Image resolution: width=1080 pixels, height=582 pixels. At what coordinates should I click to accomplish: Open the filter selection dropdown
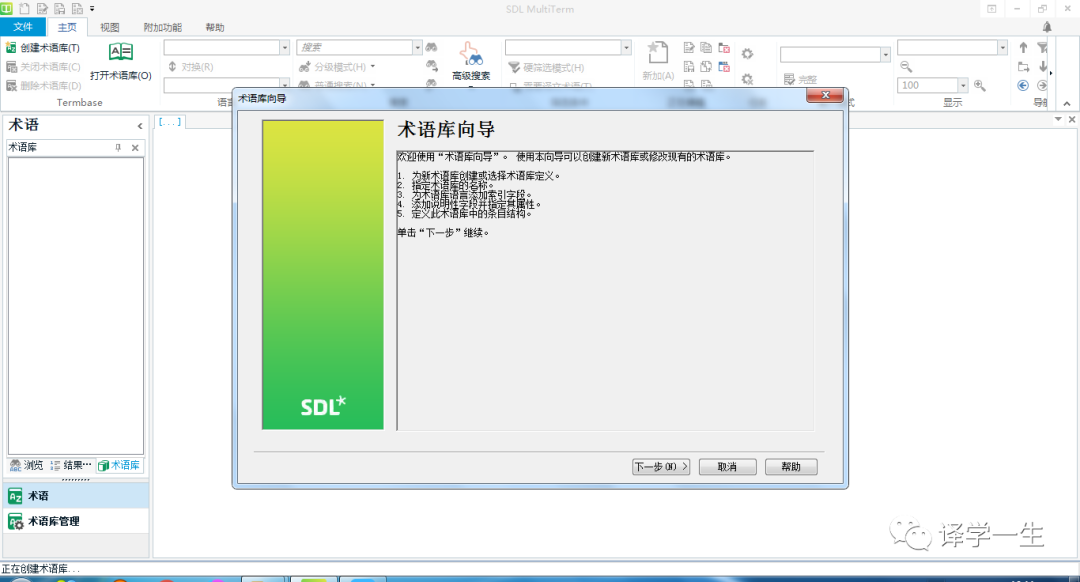(x=626, y=48)
